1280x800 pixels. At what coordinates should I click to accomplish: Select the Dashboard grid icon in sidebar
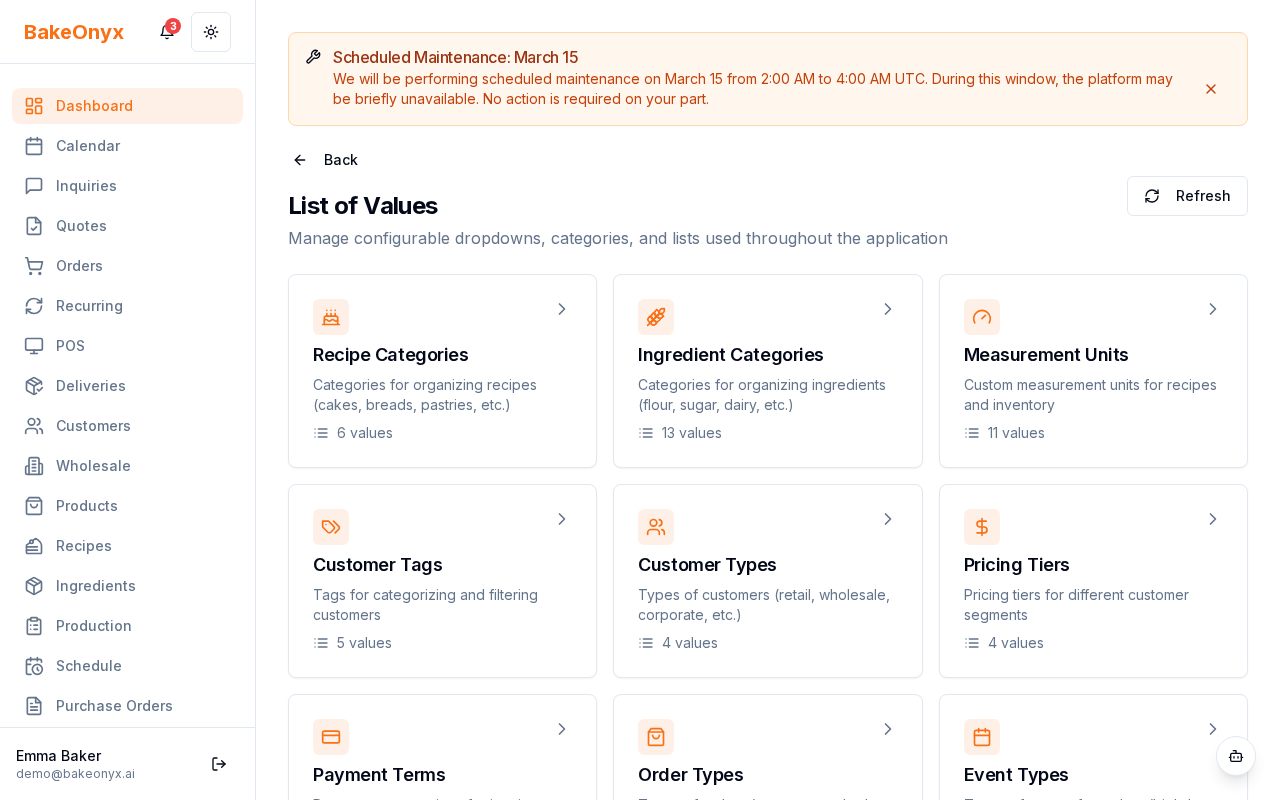click(34, 106)
